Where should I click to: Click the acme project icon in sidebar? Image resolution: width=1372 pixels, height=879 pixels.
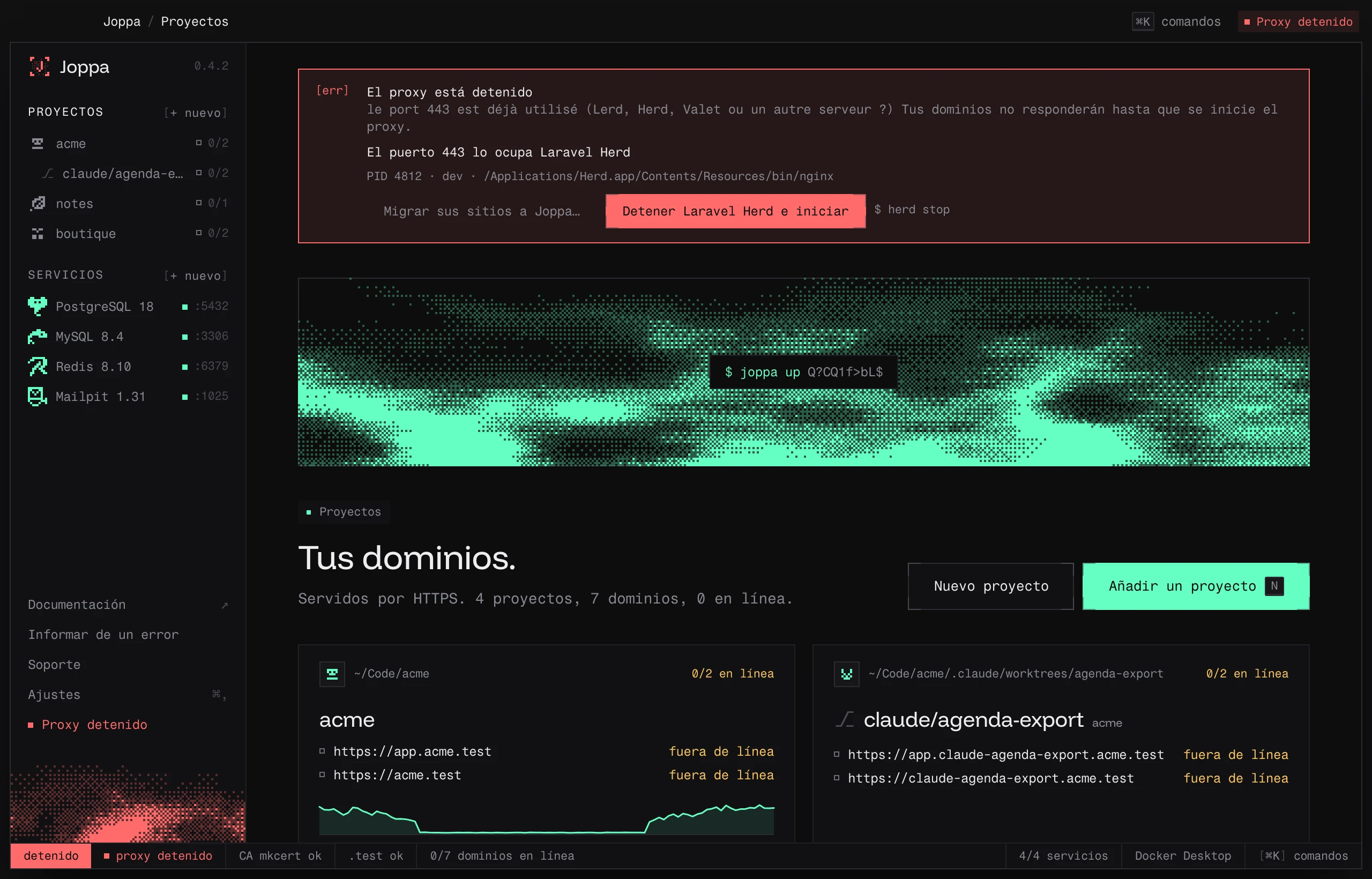[38, 143]
